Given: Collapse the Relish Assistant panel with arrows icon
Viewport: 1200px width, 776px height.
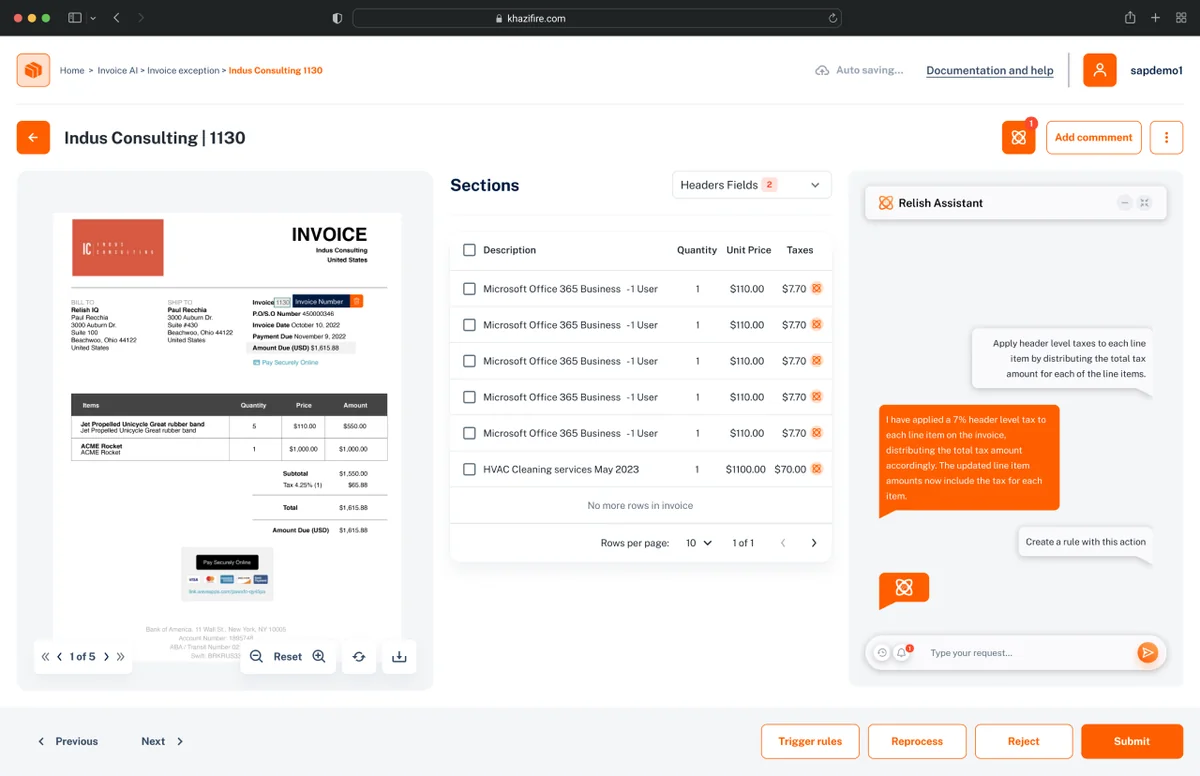Looking at the screenshot, I should point(1145,203).
